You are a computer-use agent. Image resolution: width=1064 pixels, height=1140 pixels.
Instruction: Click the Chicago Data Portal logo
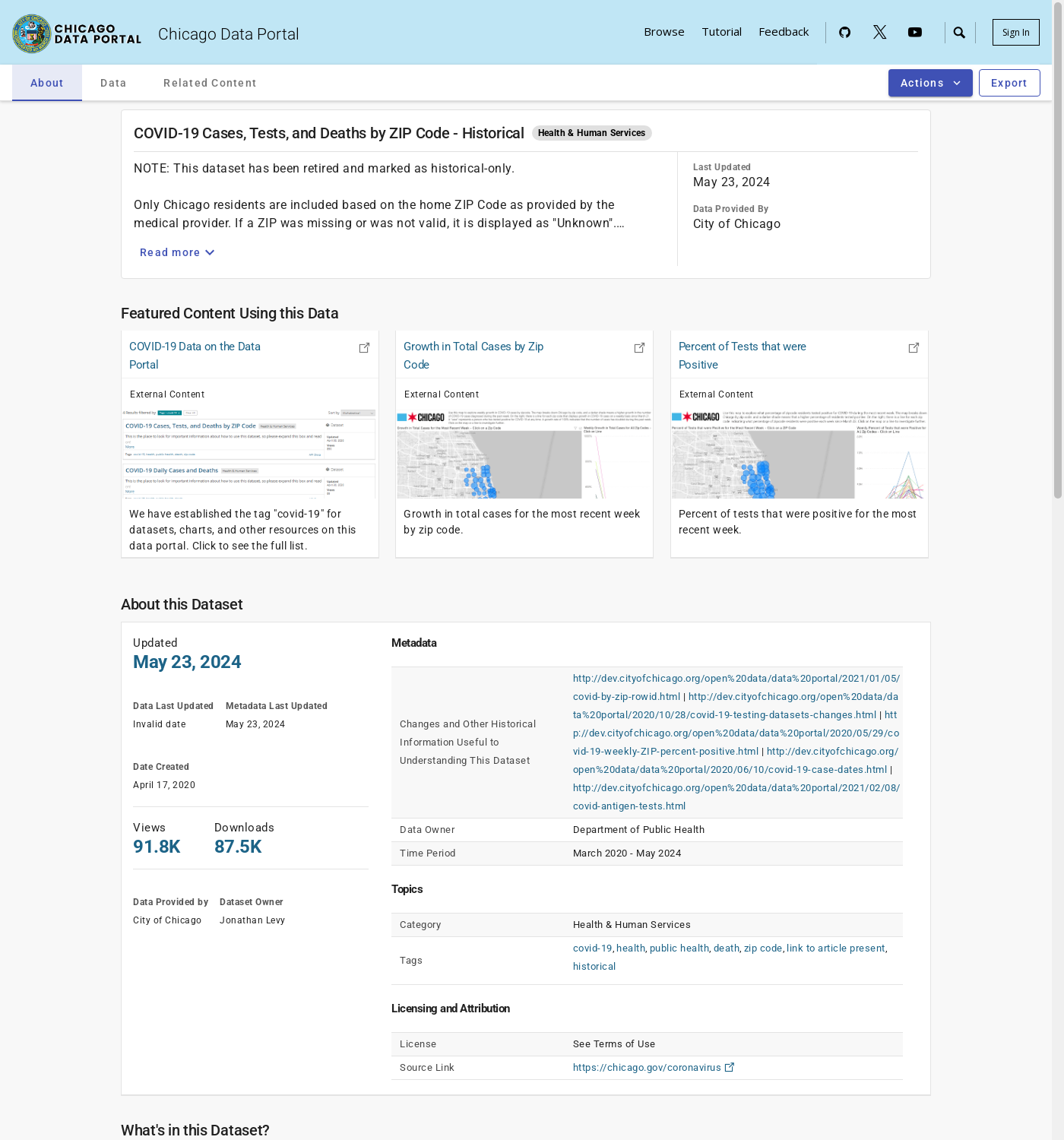pos(77,33)
